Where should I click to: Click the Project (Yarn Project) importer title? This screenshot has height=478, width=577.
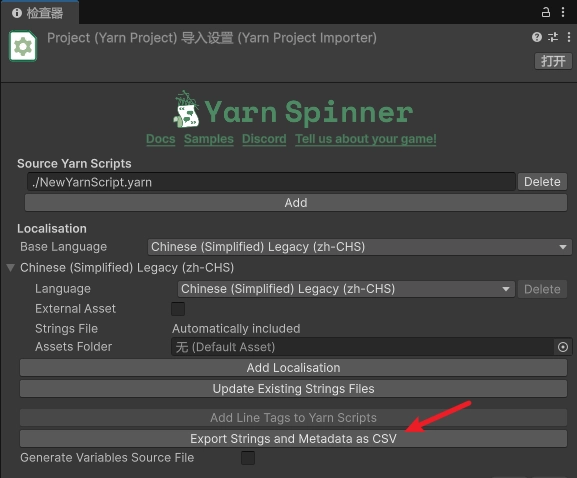(x=212, y=38)
